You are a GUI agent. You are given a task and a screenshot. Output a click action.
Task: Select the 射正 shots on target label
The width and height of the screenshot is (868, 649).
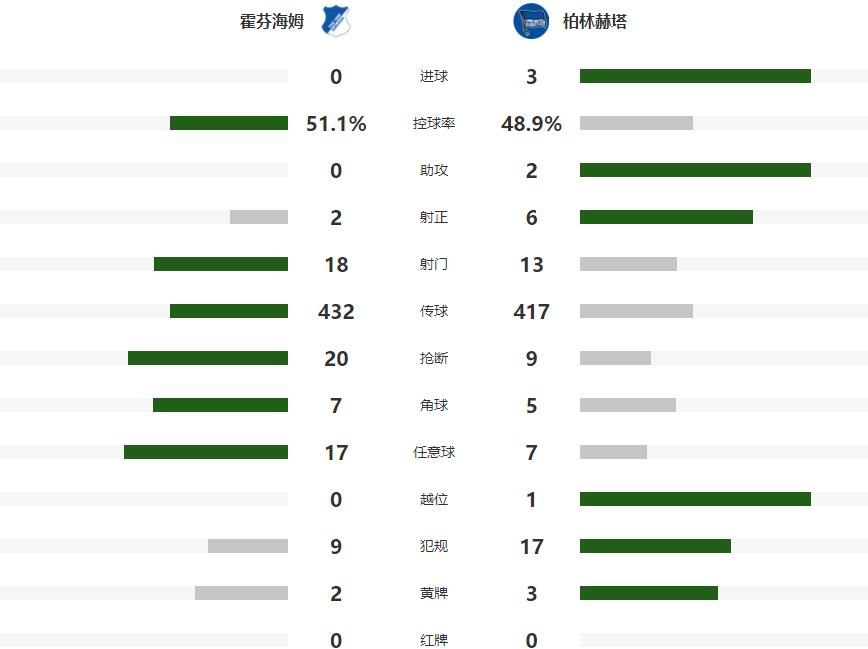click(433, 217)
